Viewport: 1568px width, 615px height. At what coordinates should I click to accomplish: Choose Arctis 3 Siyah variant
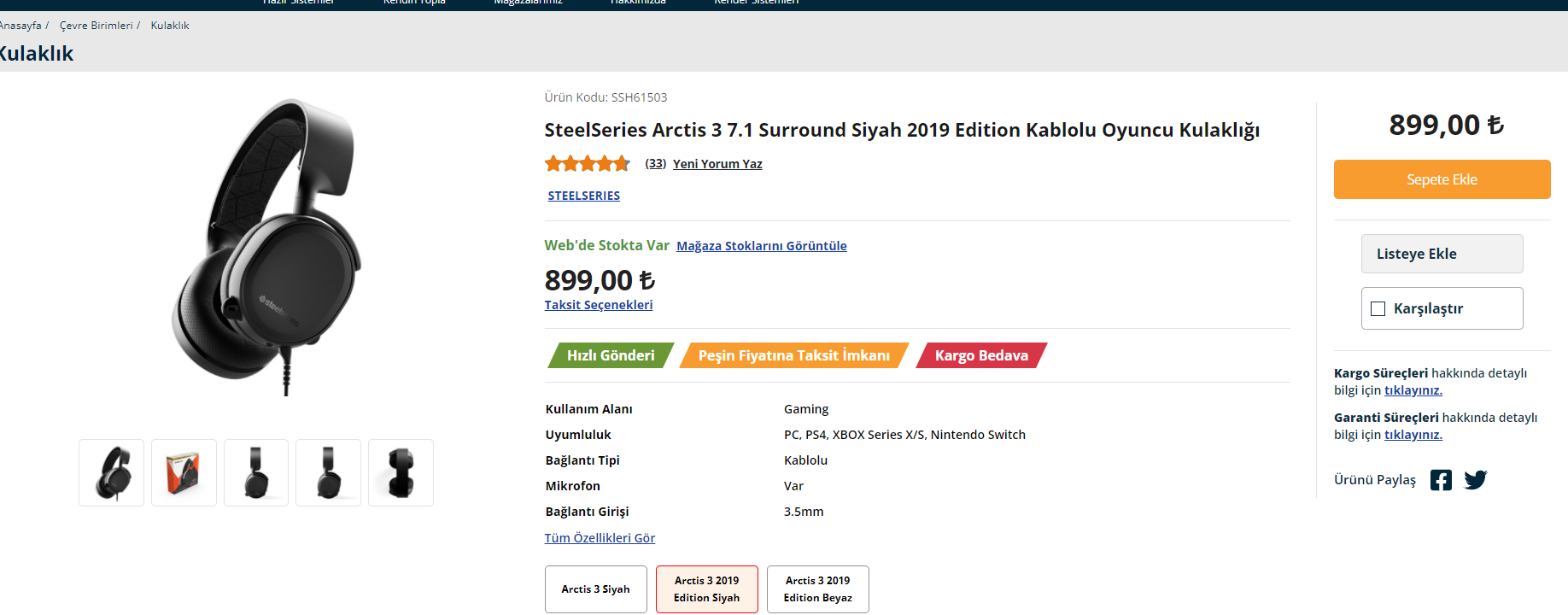[x=595, y=589]
